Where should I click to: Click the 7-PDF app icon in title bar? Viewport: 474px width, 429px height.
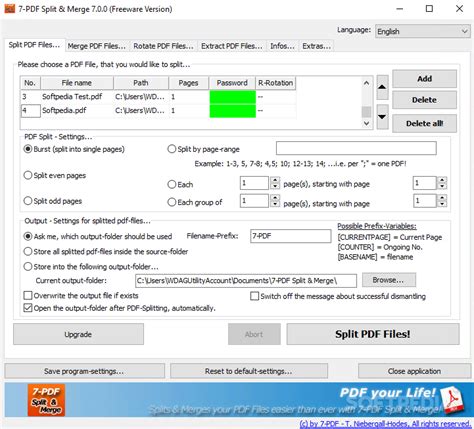click(x=10, y=8)
